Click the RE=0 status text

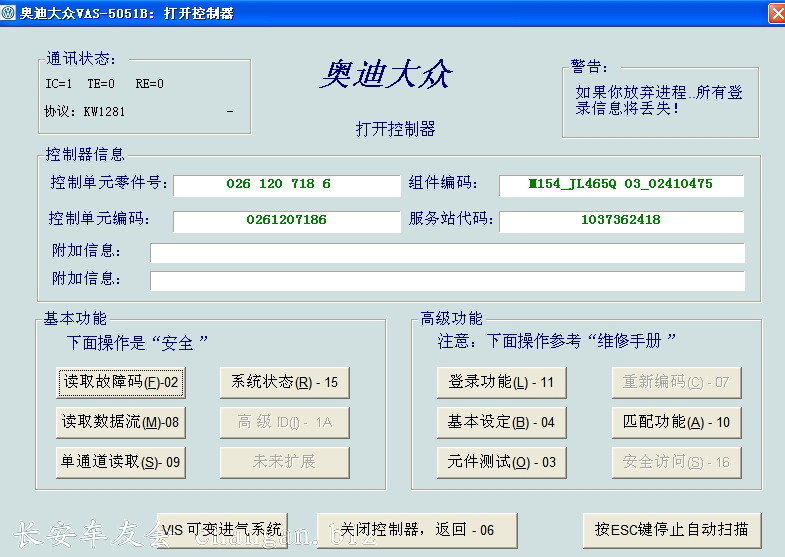(x=150, y=84)
